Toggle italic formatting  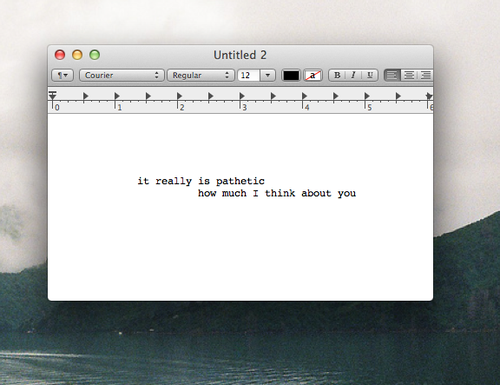point(353,75)
